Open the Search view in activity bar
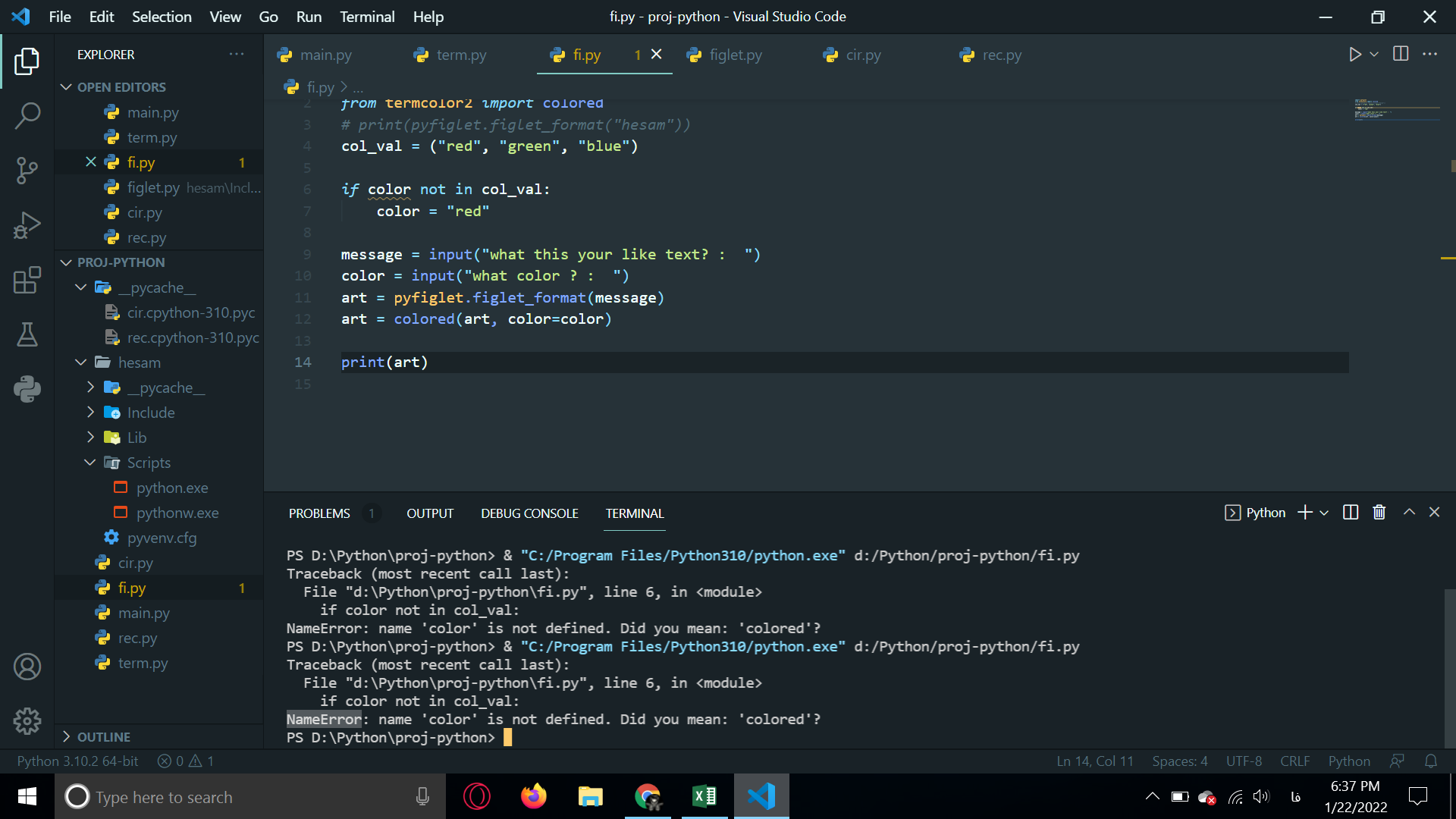The height and width of the screenshot is (819, 1456). click(x=27, y=116)
